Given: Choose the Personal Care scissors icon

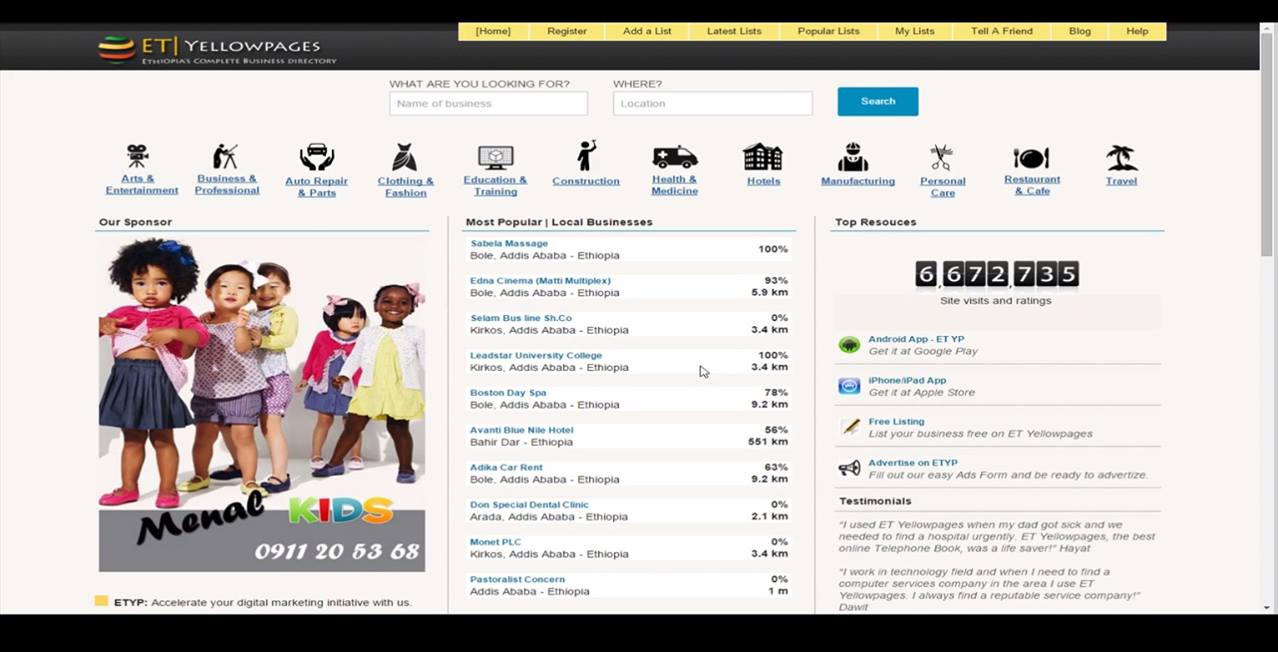Looking at the screenshot, I should point(941,157).
